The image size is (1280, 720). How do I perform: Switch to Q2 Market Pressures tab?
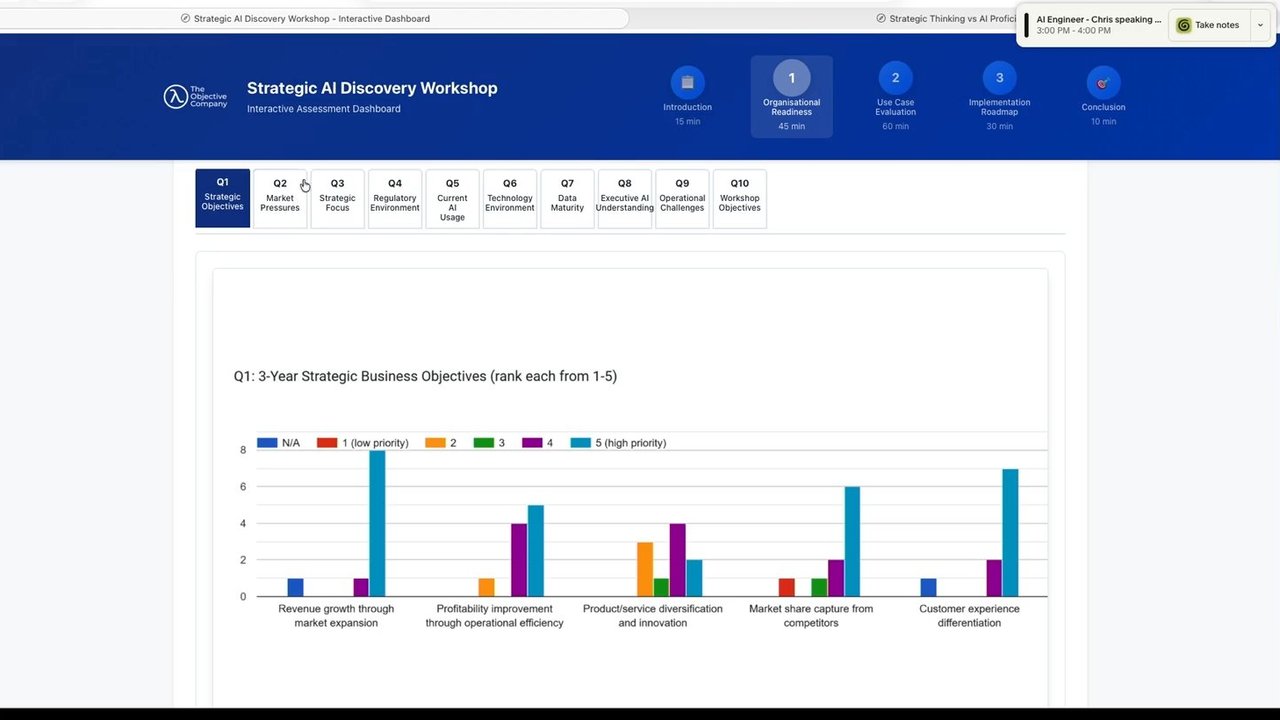tap(280, 198)
